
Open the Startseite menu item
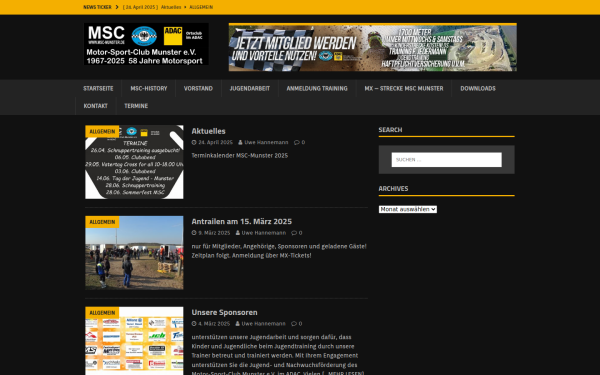[x=98, y=88]
